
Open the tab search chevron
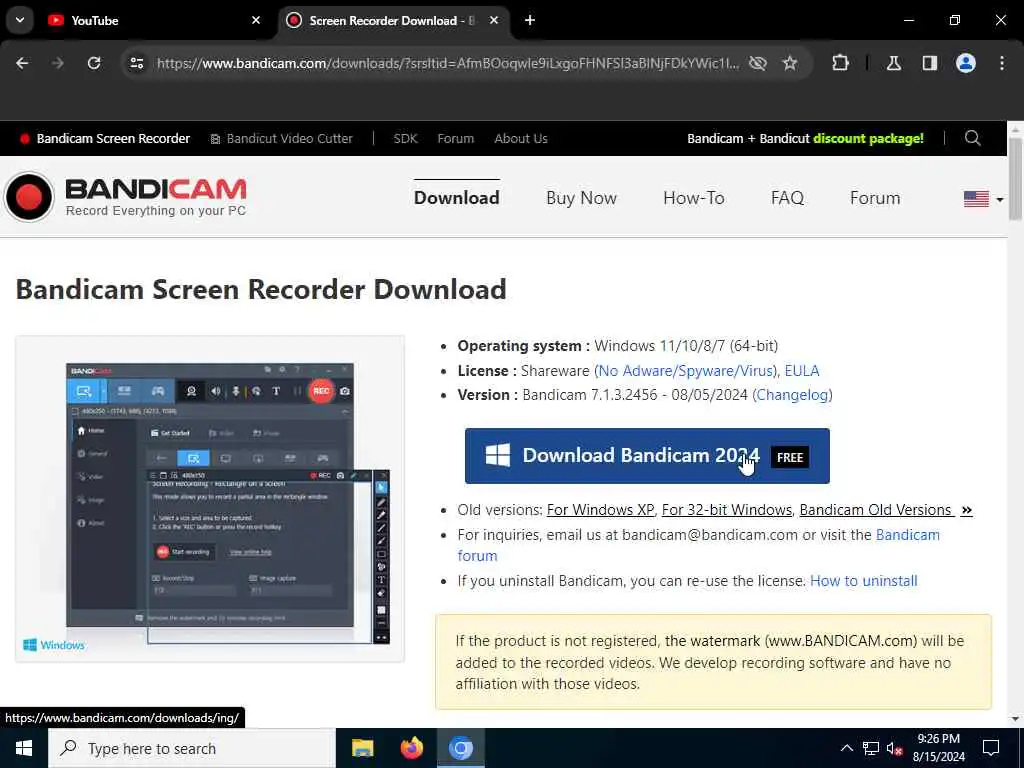pos(20,20)
